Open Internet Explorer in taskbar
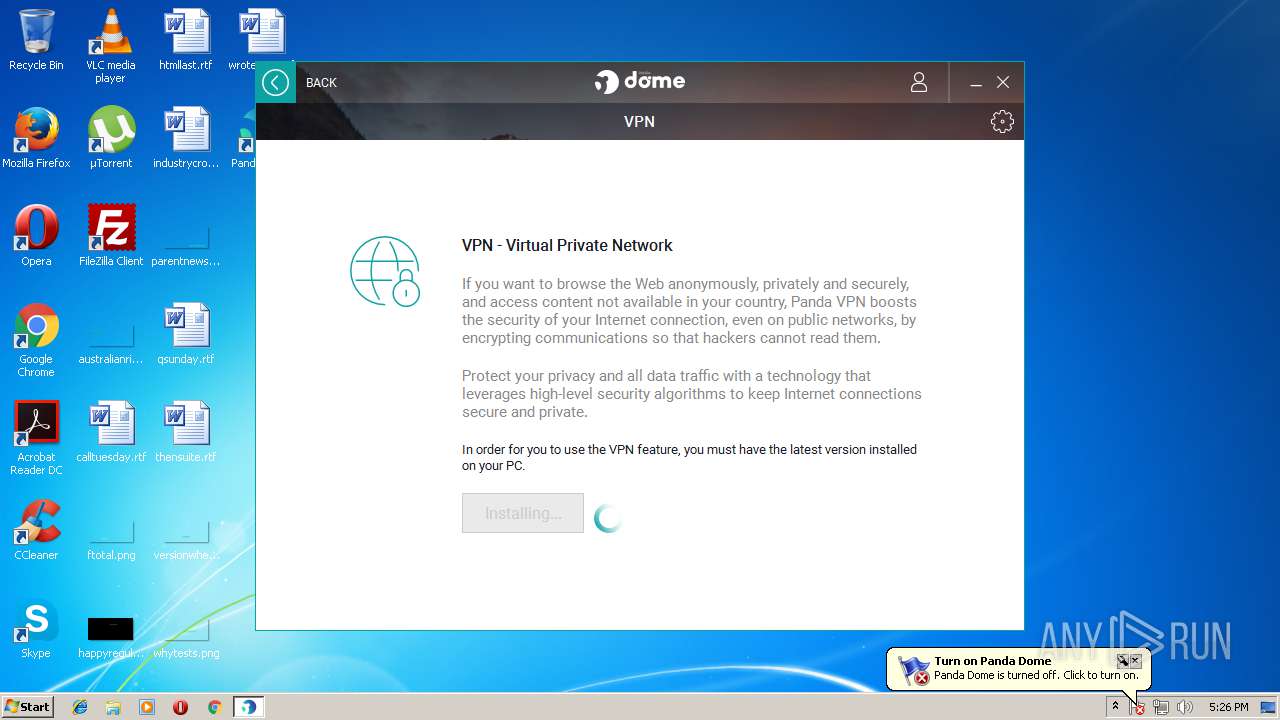Image resolution: width=1280 pixels, height=720 pixels. [80, 707]
